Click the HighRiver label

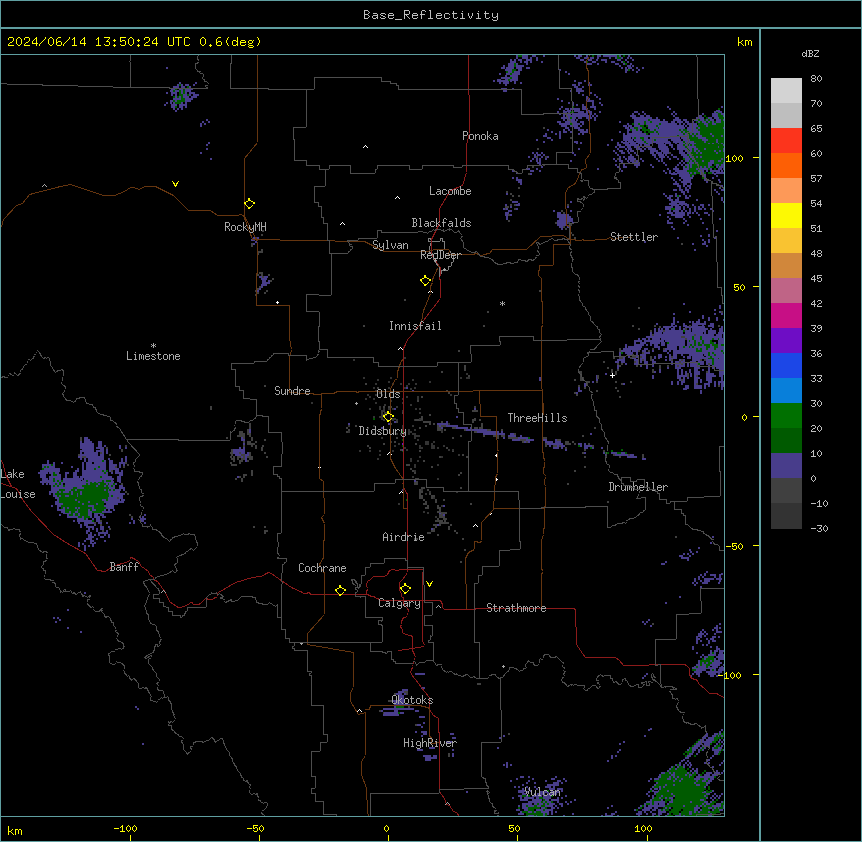[x=430, y=743]
